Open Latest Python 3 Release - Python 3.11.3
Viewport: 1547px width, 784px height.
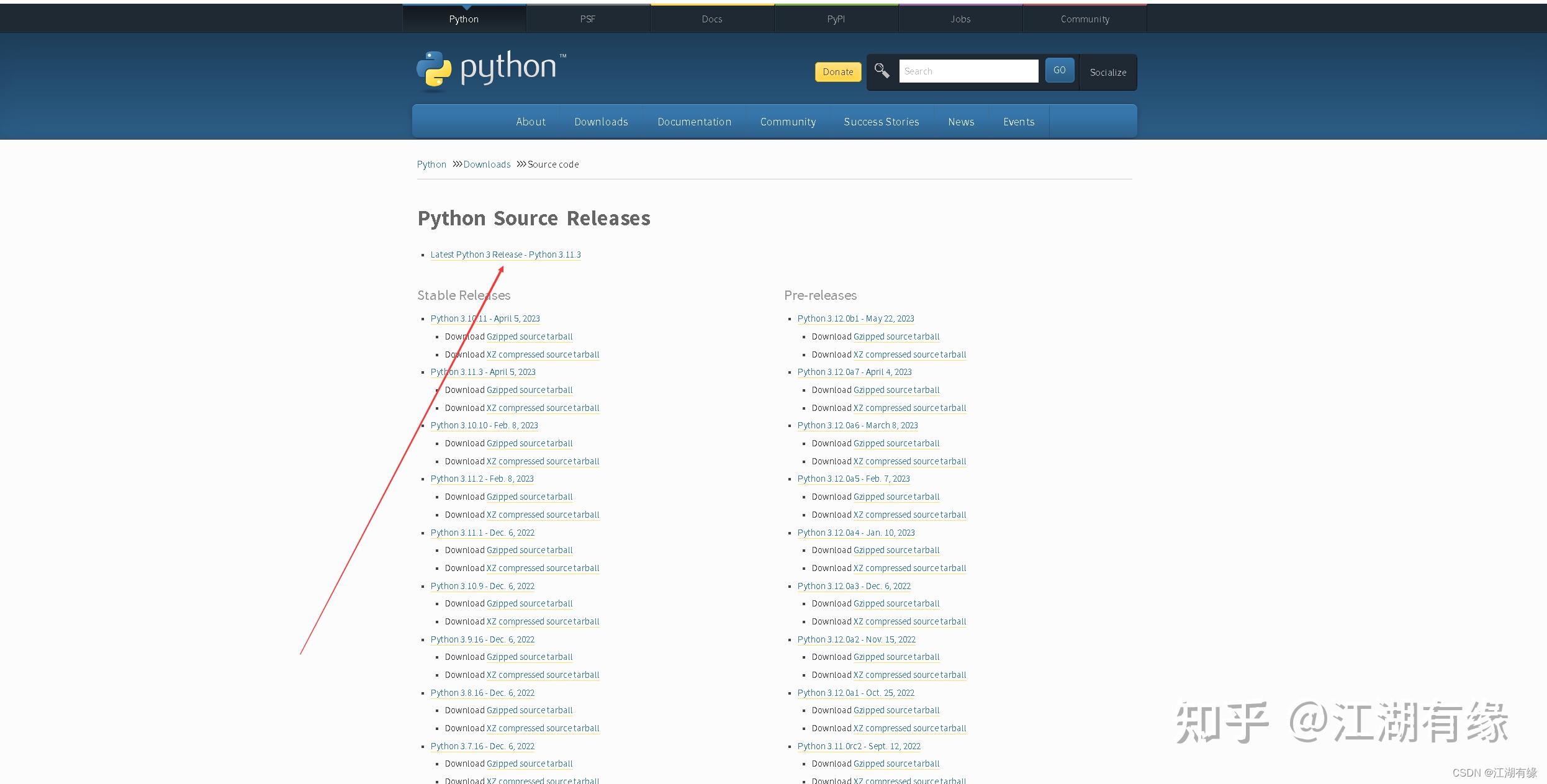[x=505, y=254]
